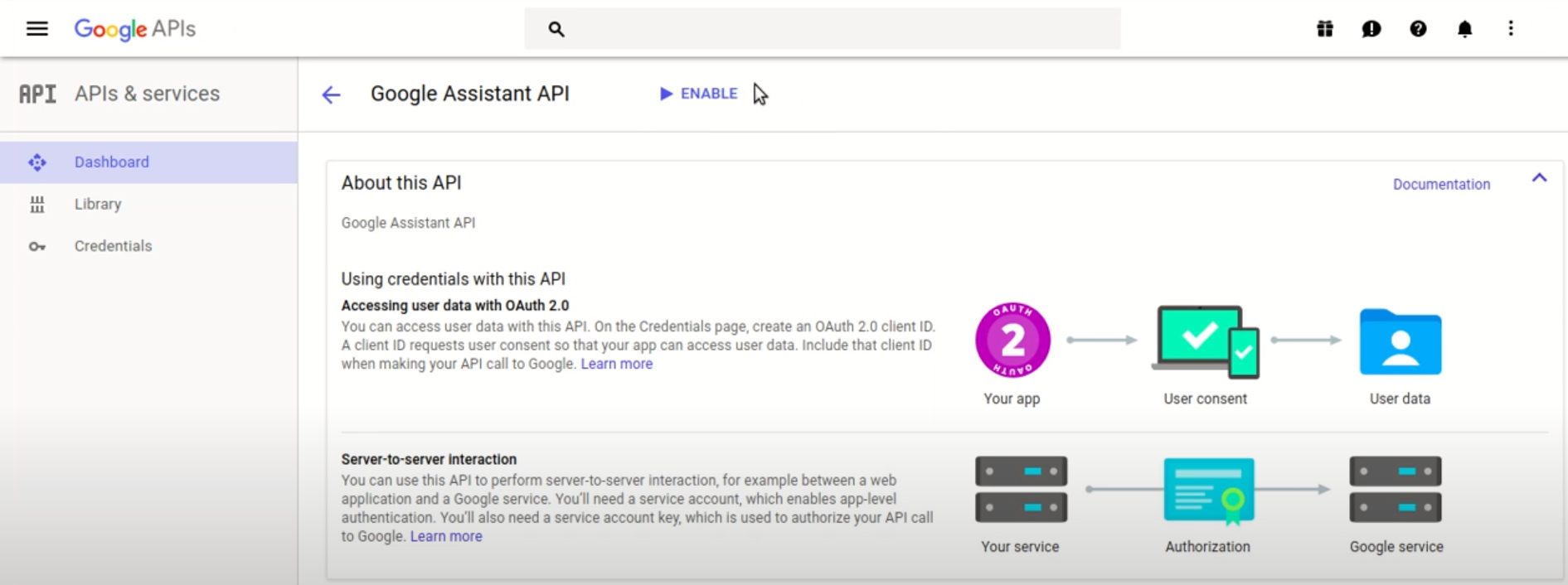Click the Library grid icon
1568x585 pixels.
coord(37,205)
